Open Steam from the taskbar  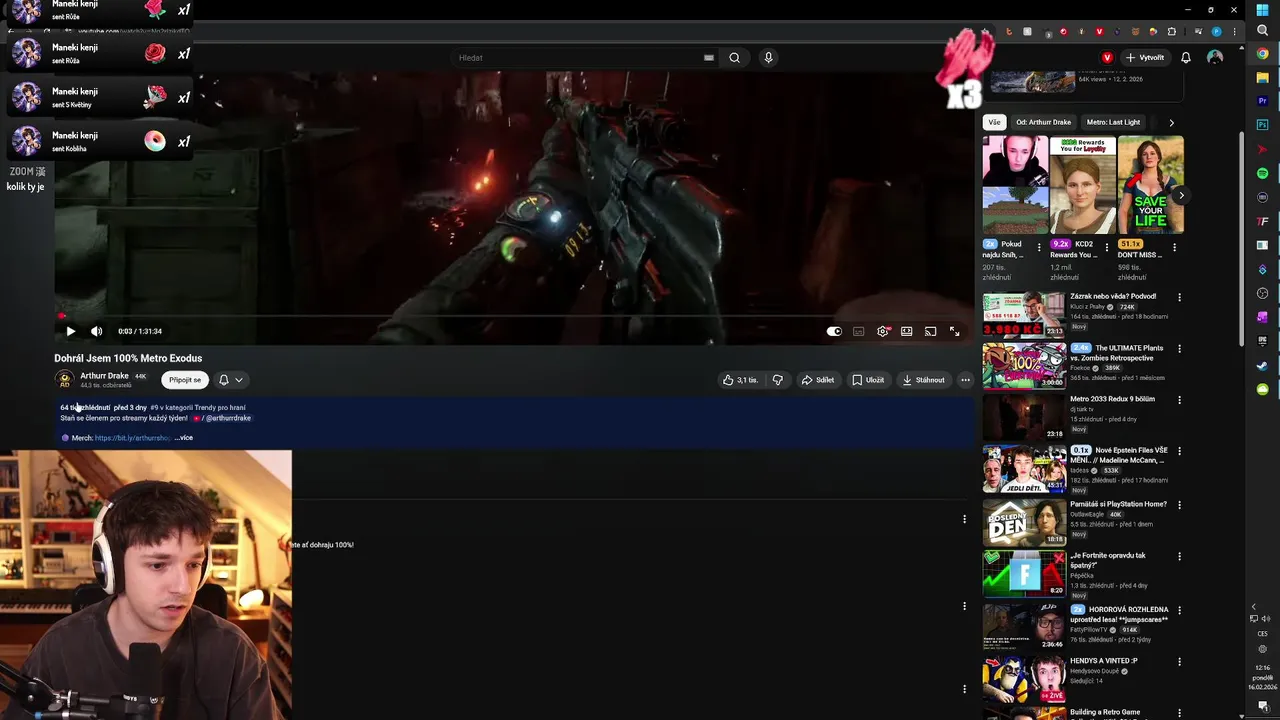click(1263, 366)
